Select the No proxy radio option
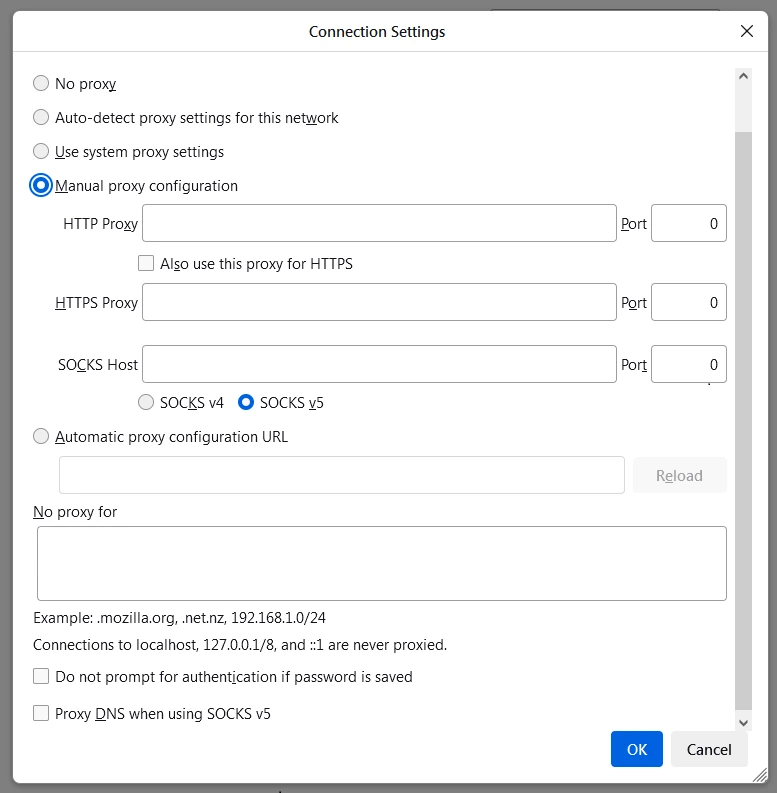 (x=41, y=84)
